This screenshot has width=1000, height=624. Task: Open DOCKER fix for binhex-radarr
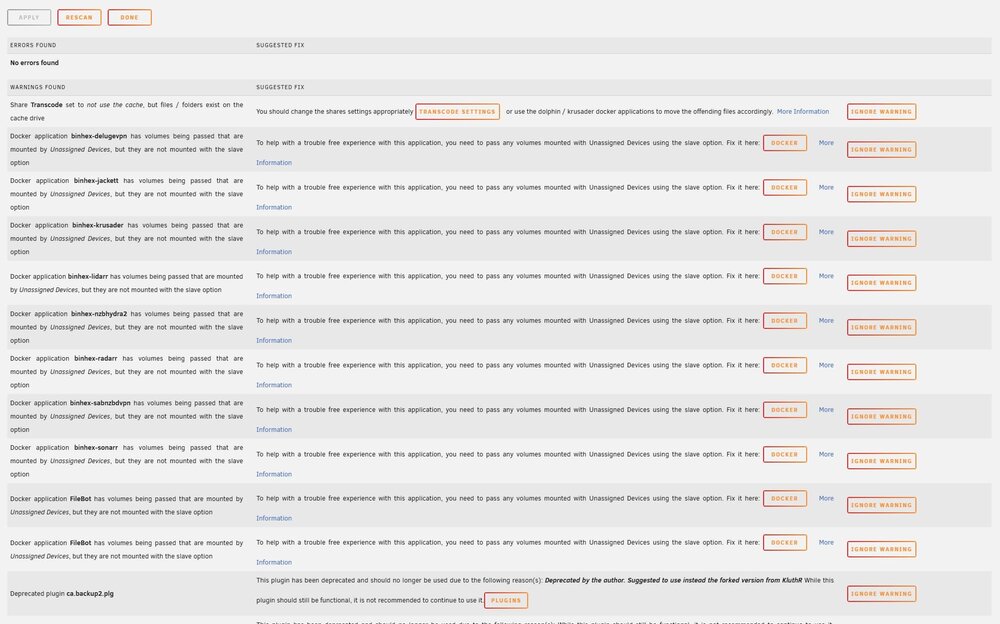click(784, 366)
